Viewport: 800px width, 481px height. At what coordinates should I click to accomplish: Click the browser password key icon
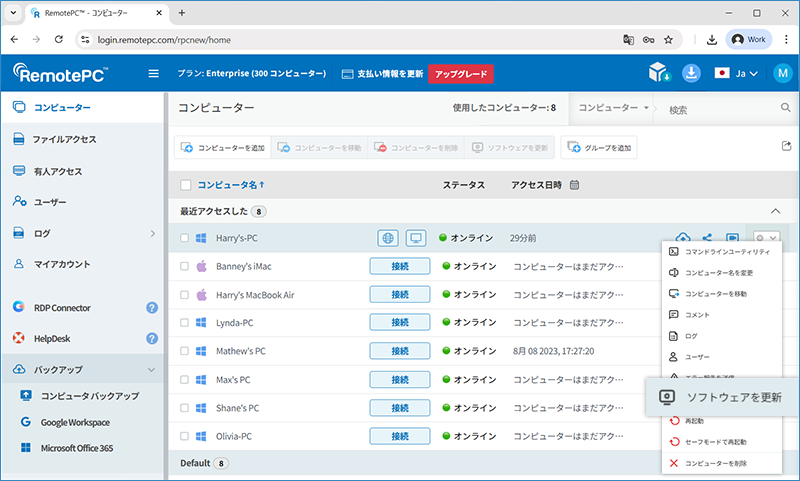click(648, 40)
